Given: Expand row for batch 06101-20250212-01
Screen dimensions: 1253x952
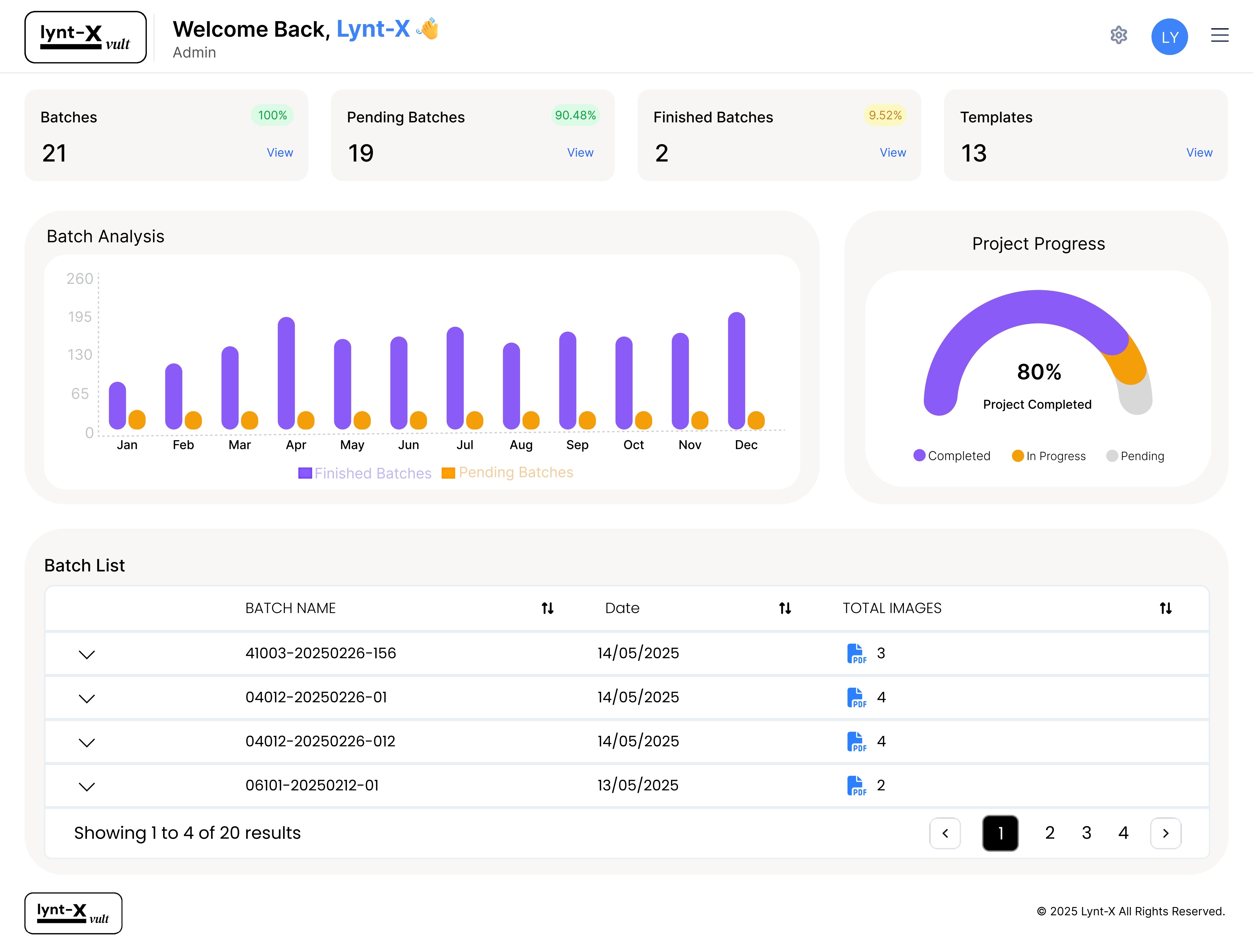Looking at the screenshot, I should [x=87, y=786].
